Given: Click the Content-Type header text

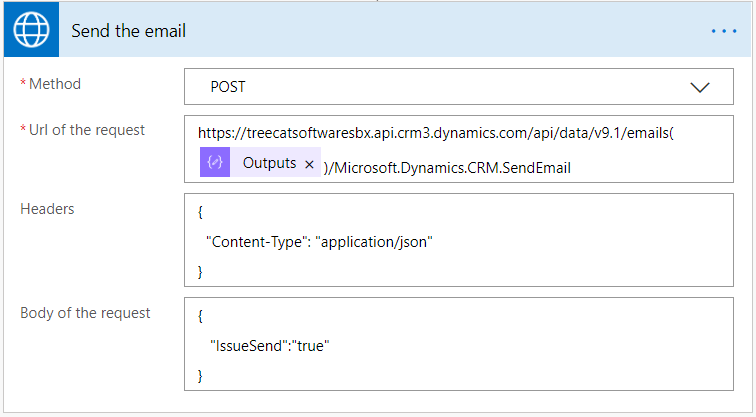Looking at the screenshot, I should coord(319,242).
